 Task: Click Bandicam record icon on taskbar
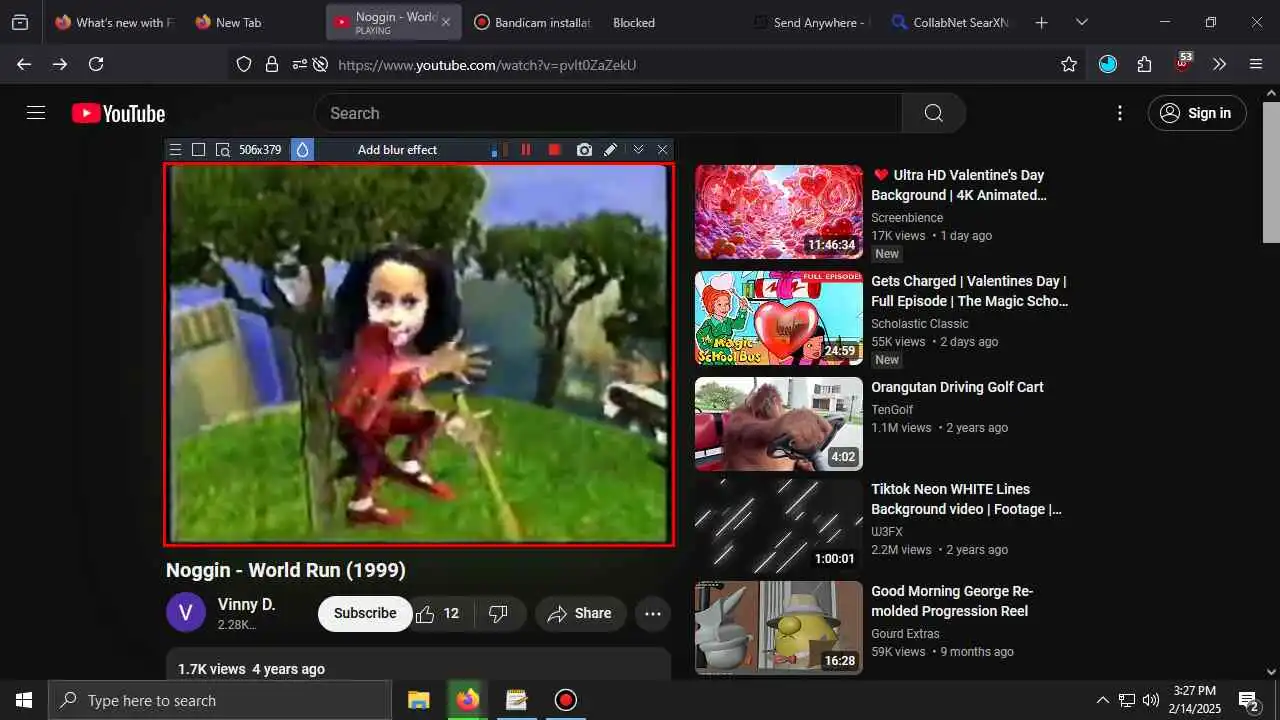tap(566, 700)
